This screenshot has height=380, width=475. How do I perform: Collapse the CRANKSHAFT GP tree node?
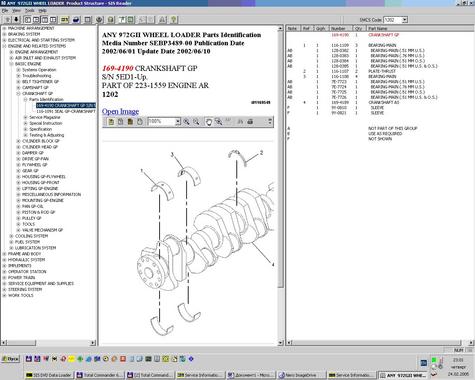pyautogui.click(x=18, y=94)
